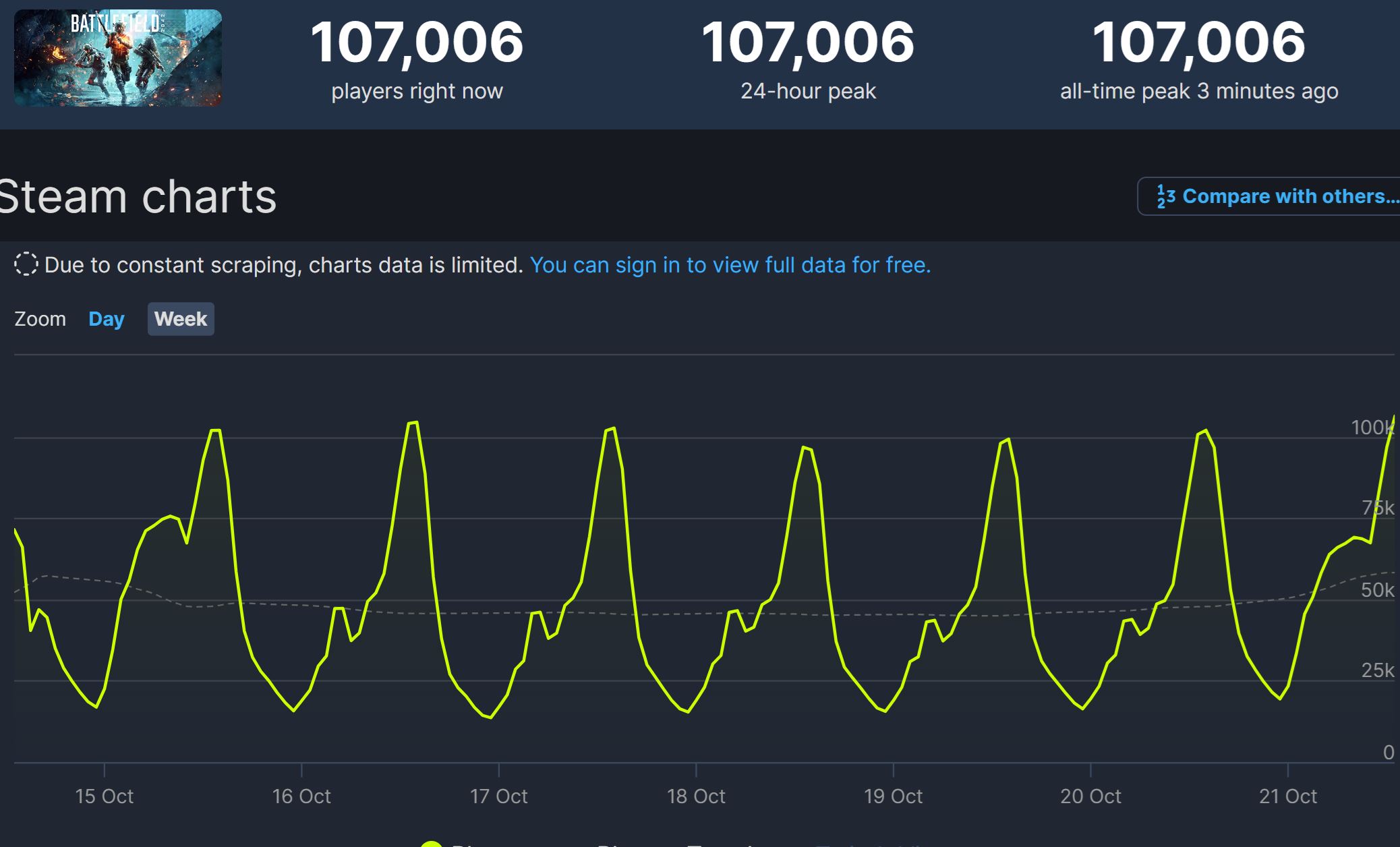Image resolution: width=1400 pixels, height=847 pixels.
Task: Click the 'Zoom' label
Action: 40,319
